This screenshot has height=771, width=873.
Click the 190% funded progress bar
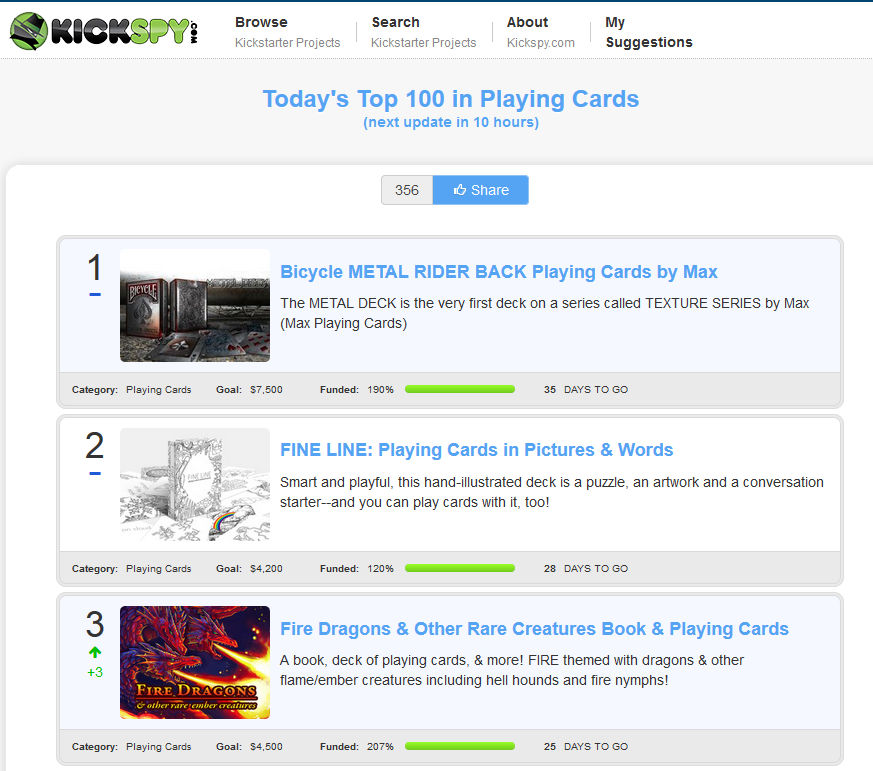pyautogui.click(x=459, y=390)
